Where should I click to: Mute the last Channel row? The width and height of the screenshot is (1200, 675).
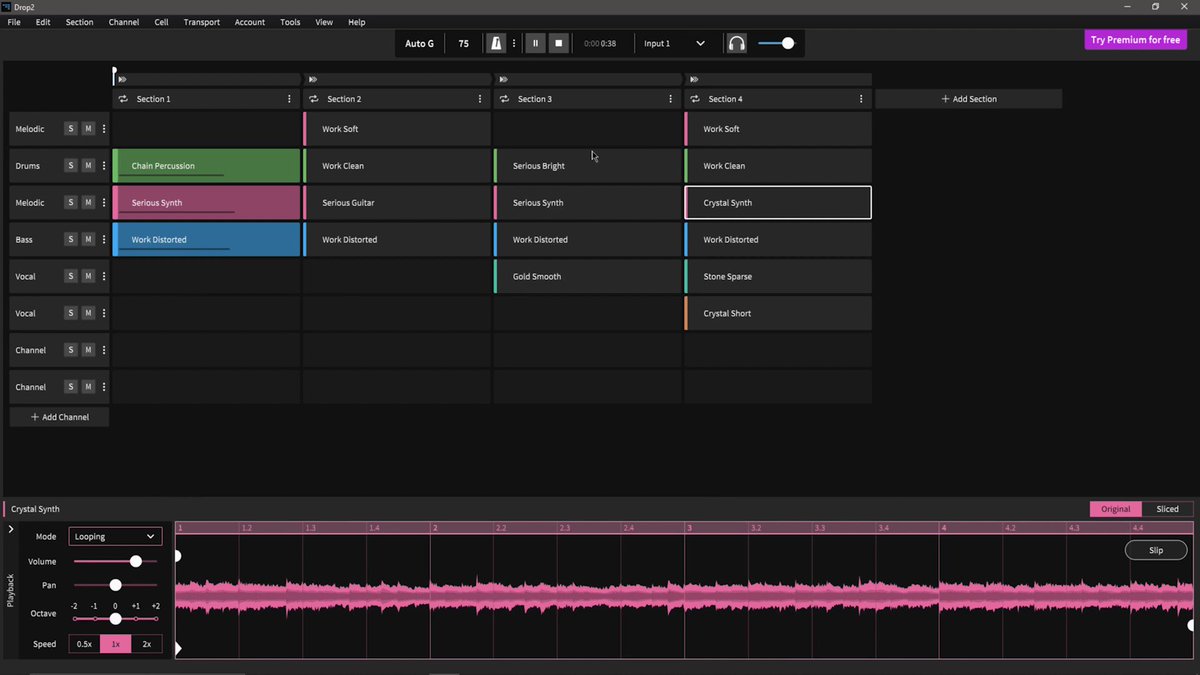pyautogui.click(x=88, y=387)
